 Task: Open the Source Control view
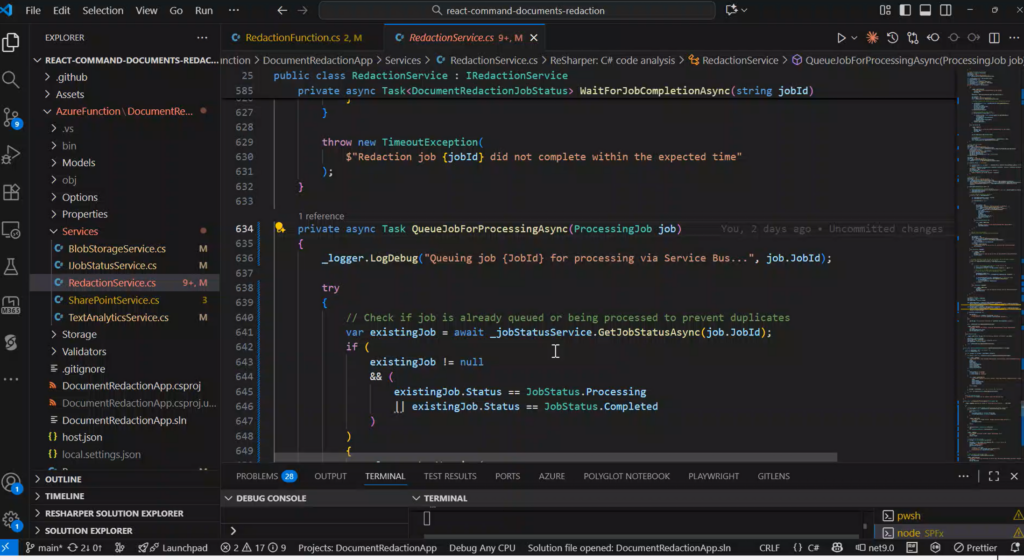pyautogui.click(x=12, y=117)
